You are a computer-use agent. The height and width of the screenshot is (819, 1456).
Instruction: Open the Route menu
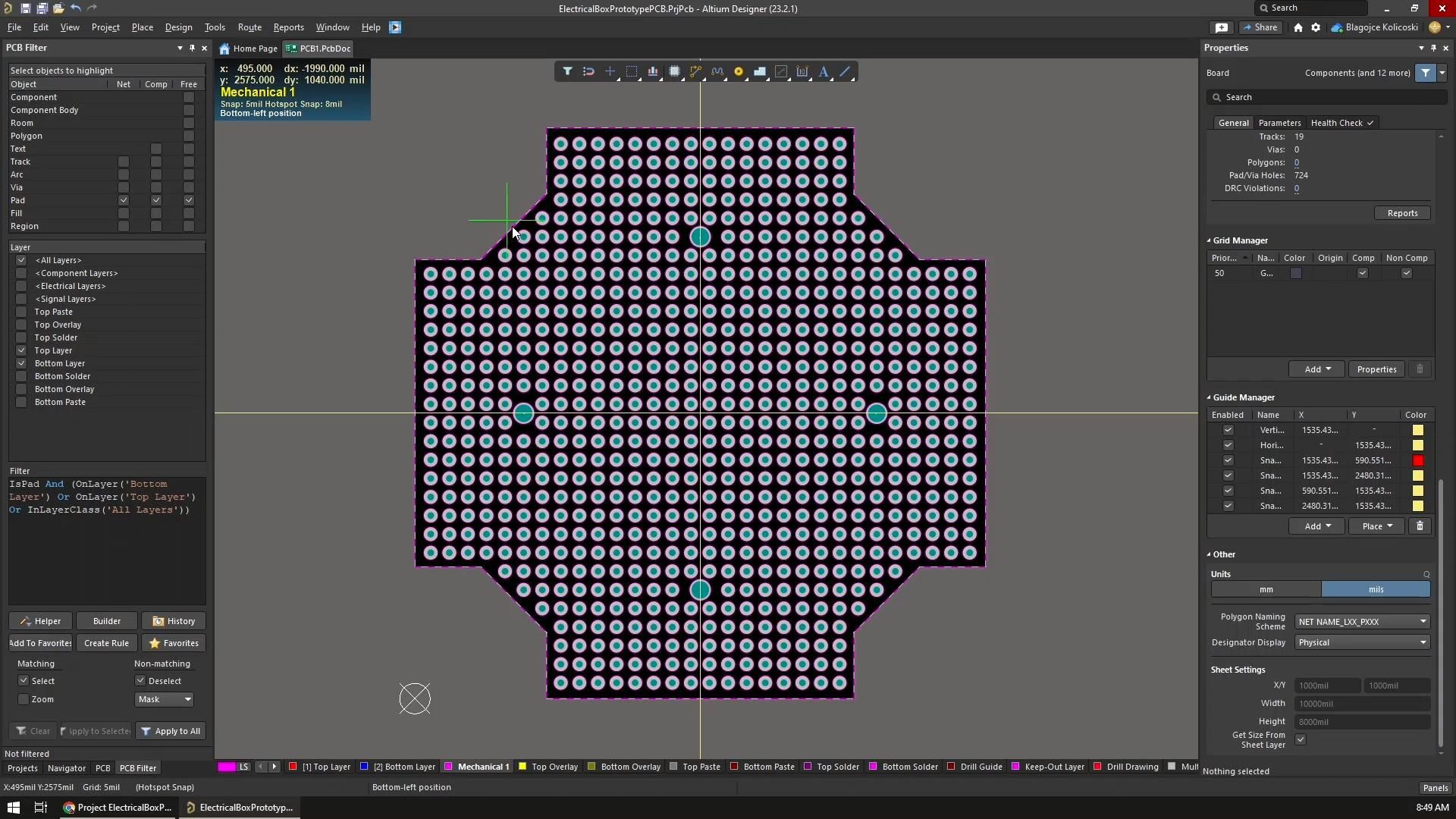click(x=249, y=27)
